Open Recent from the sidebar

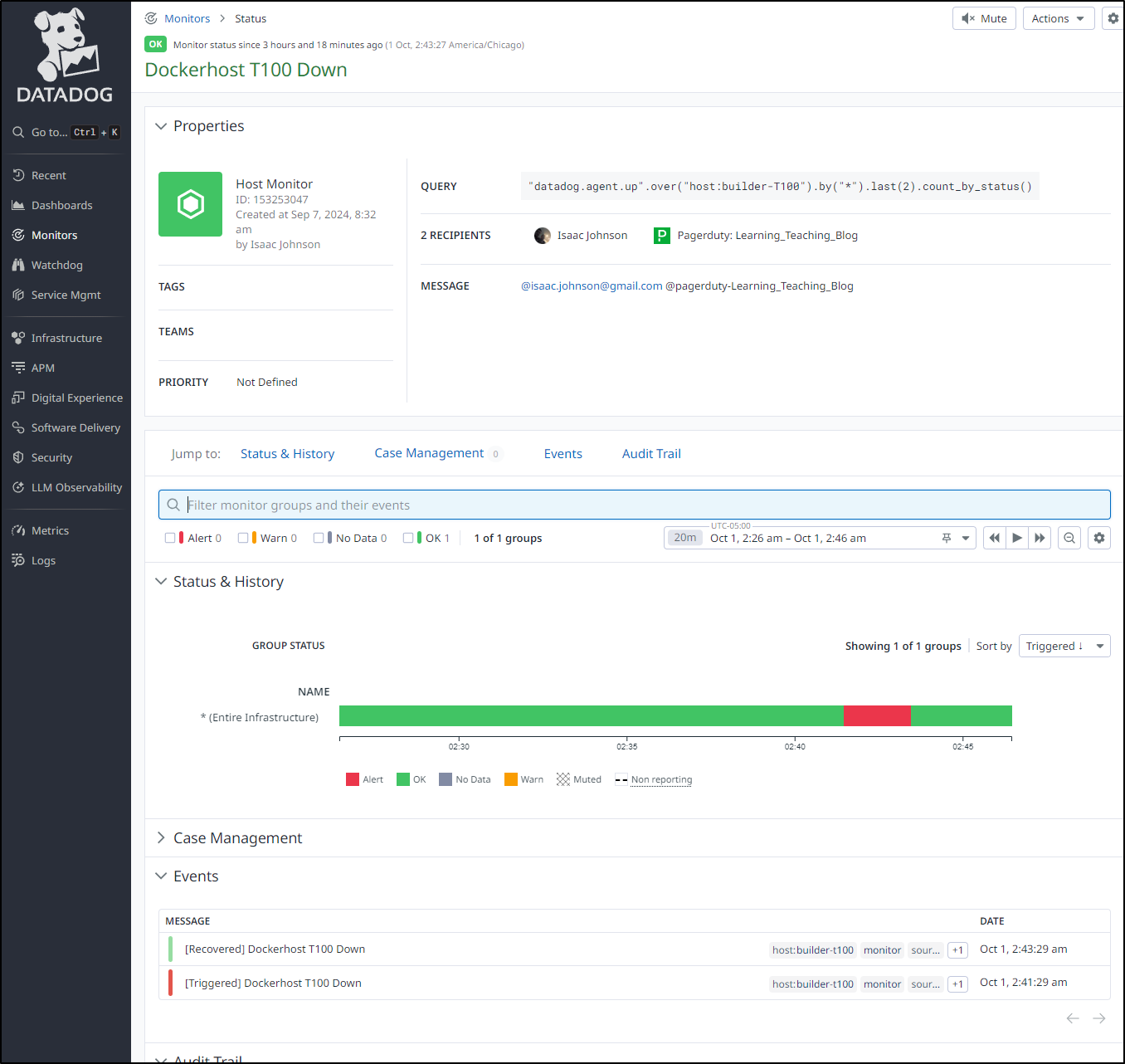click(48, 175)
